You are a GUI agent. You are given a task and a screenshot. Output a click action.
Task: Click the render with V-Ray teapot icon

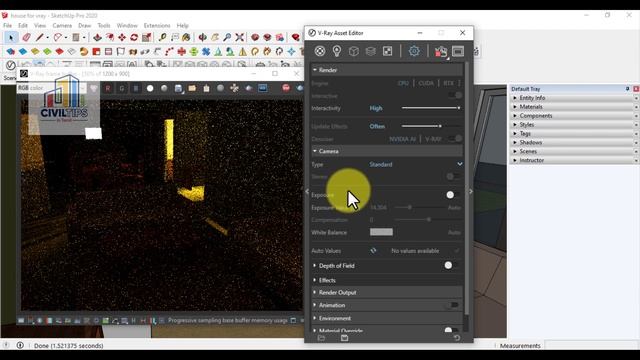pos(440,51)
